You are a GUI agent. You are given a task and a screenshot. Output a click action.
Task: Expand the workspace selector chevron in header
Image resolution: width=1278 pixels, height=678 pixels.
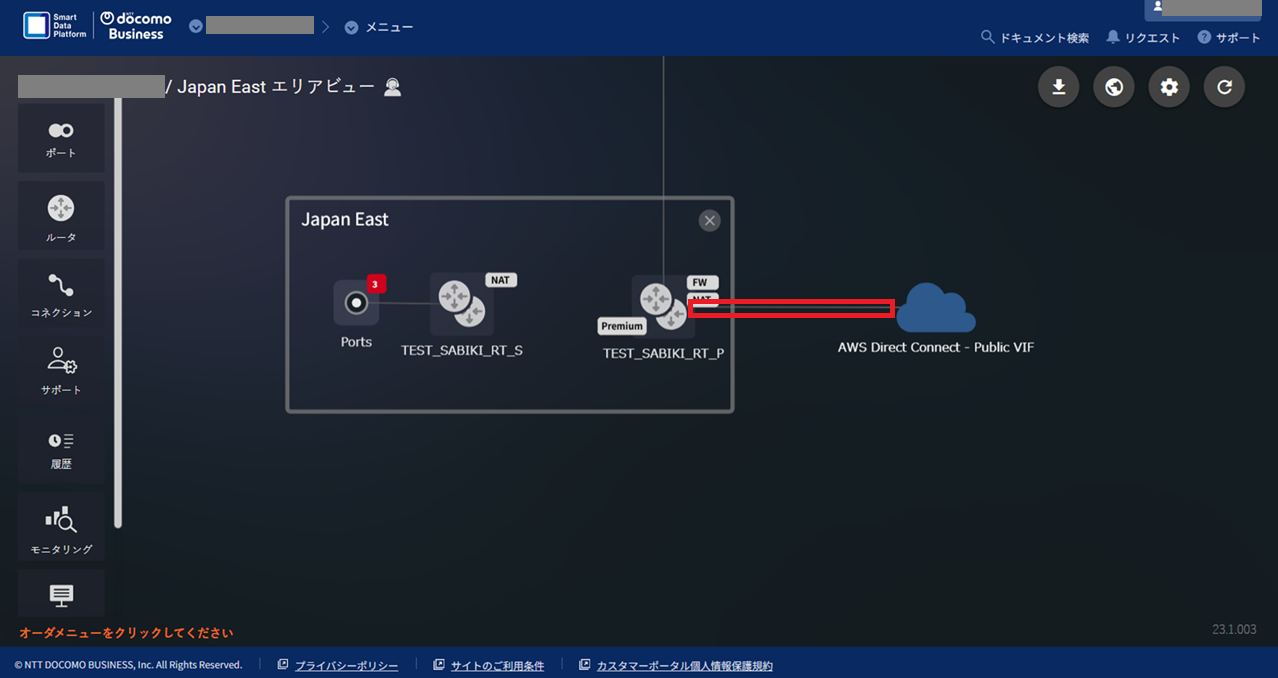pos(196,26)
